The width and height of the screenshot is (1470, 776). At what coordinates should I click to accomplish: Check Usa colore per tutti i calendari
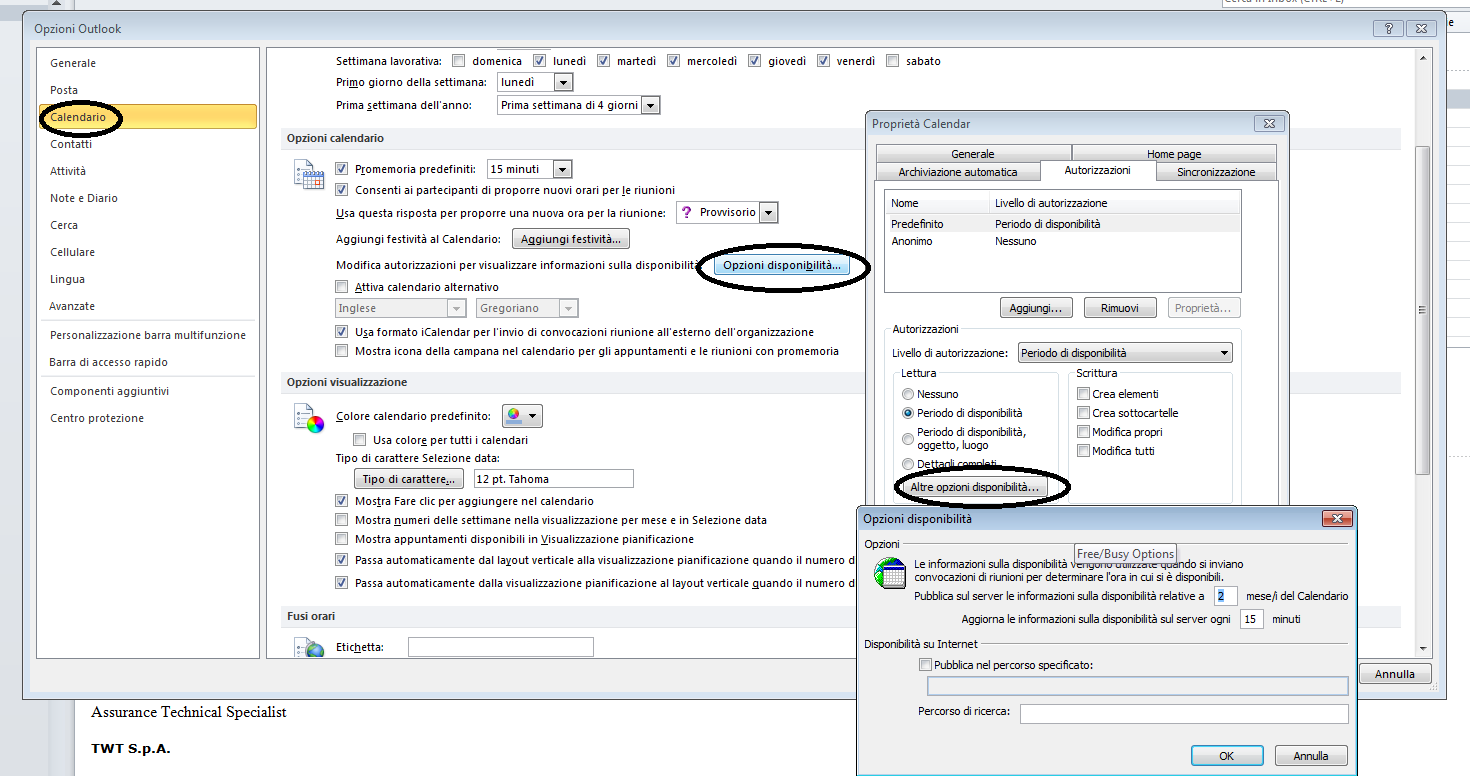click(x=360, y=440)
